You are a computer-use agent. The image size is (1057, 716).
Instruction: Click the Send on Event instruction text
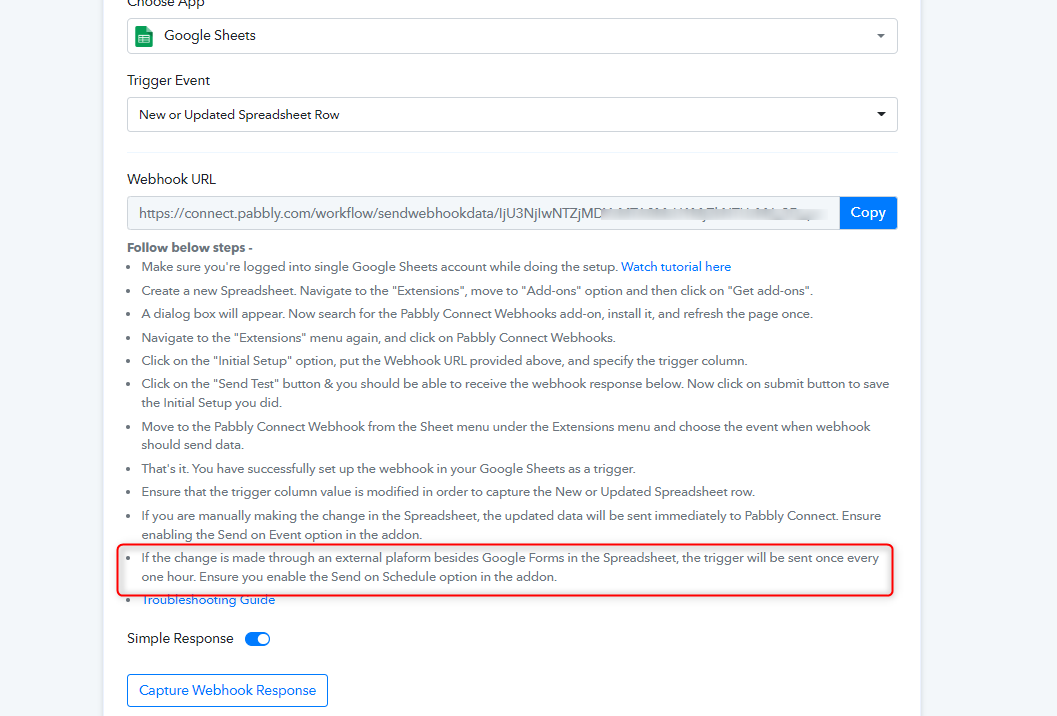(511, 525)
